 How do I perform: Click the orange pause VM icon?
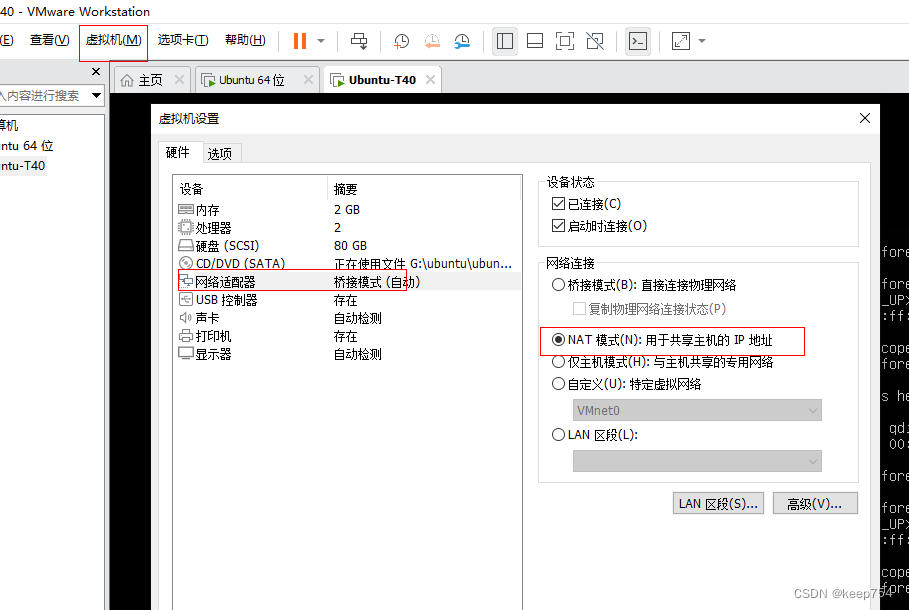300,41
